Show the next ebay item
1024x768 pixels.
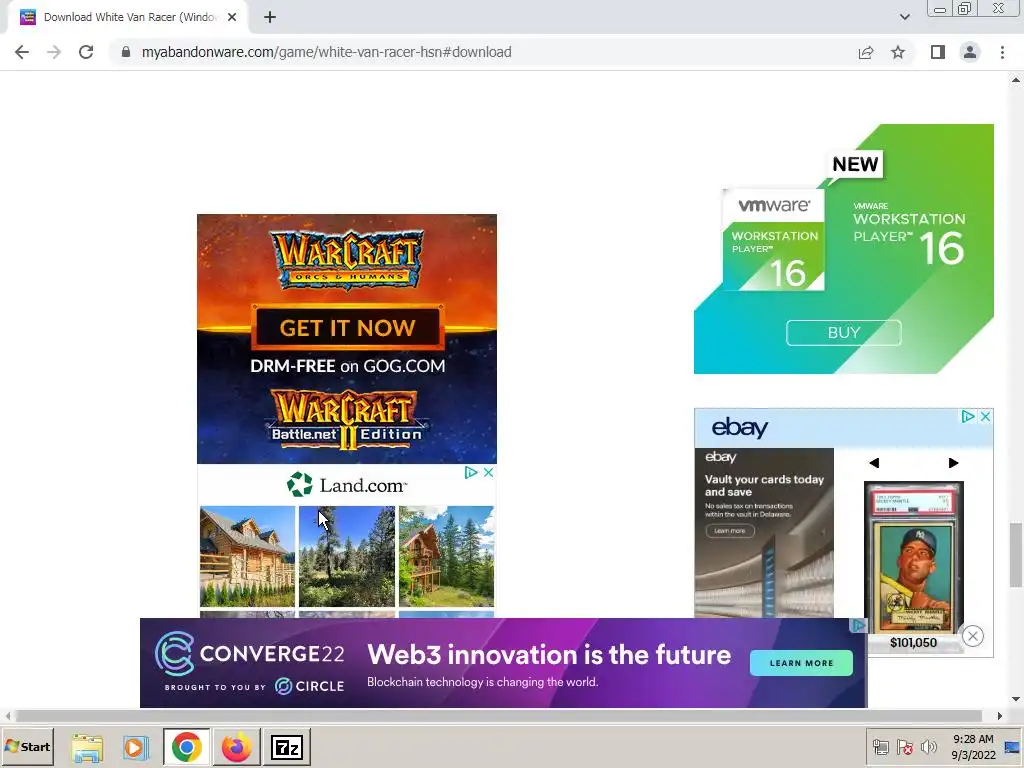click(953, 463)
